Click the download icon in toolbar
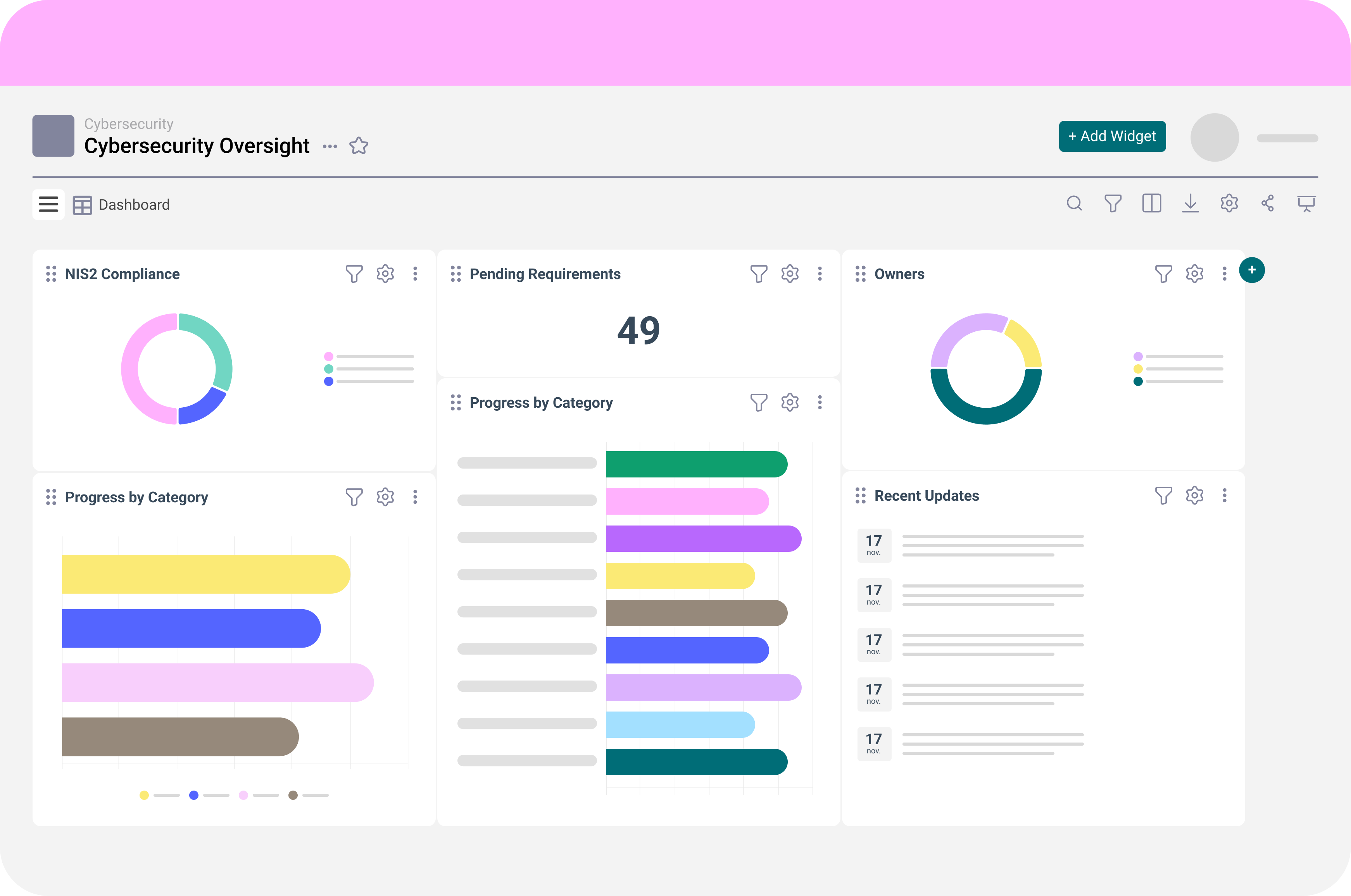The image size is (1351, 896). coord(1190,203)
